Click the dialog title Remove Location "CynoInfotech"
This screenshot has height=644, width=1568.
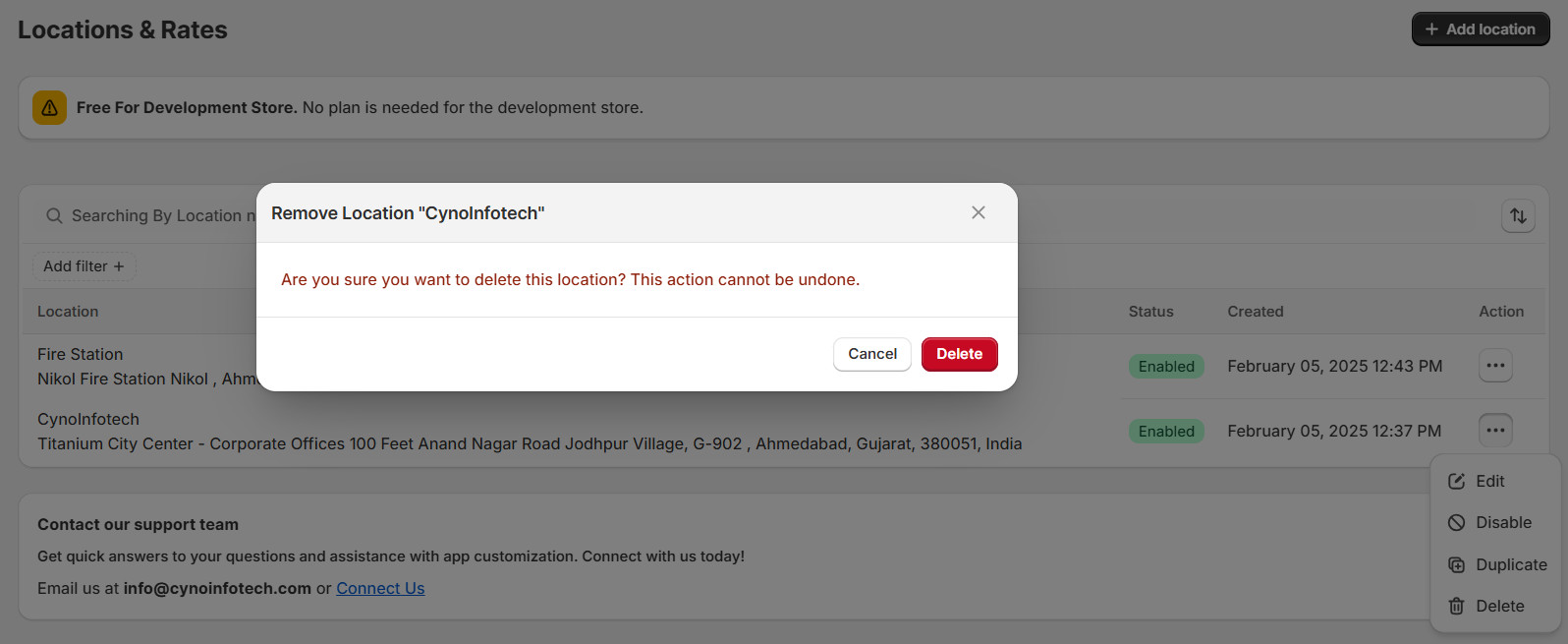408,213
